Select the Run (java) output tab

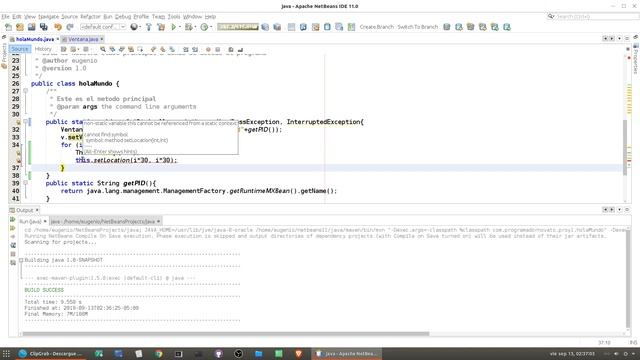pos(31,221)
